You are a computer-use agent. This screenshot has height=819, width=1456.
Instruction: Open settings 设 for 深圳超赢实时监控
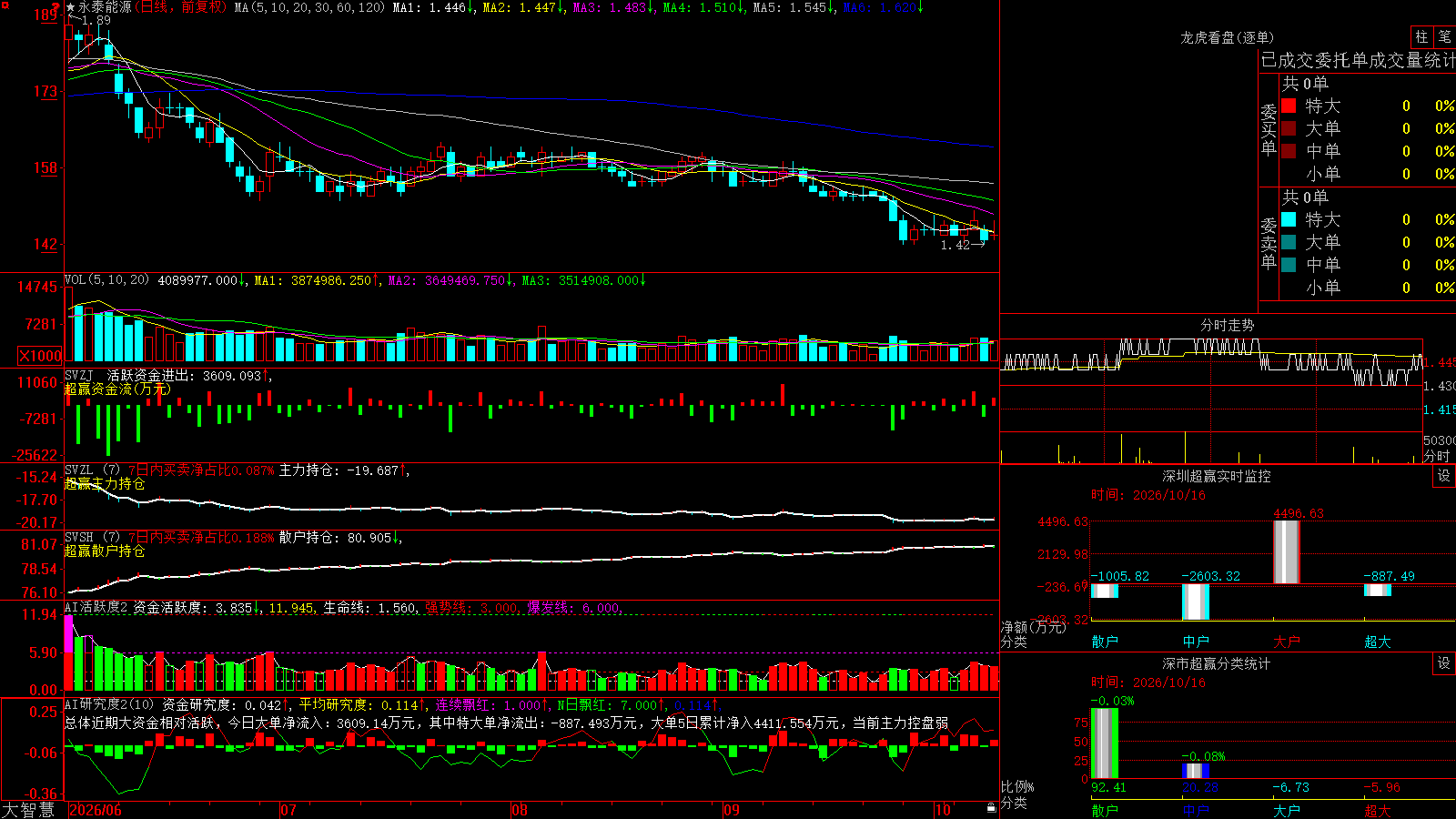1444,476
